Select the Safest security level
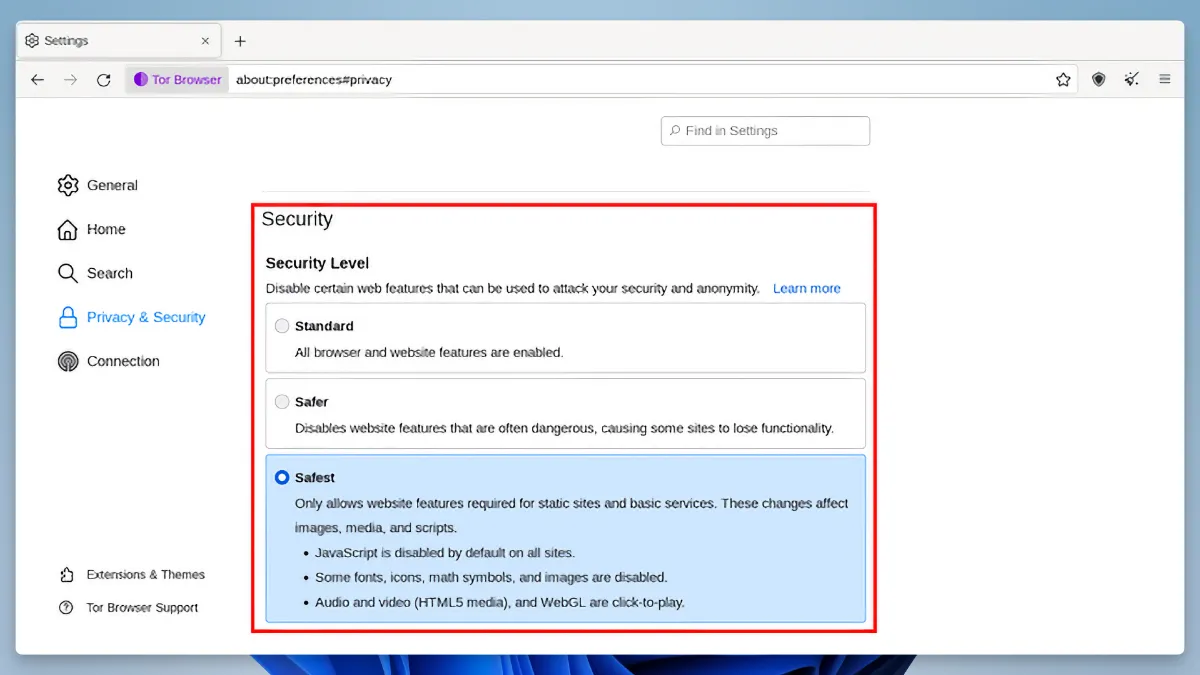This screenshot has width=1200, height=675. point(283,478)
